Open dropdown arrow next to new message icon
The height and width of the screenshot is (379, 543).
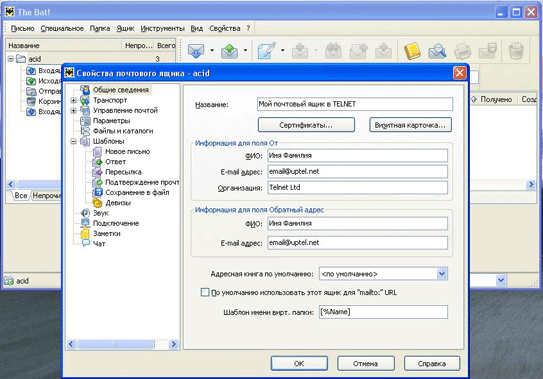pyautogui.click(x=283, y=51)
